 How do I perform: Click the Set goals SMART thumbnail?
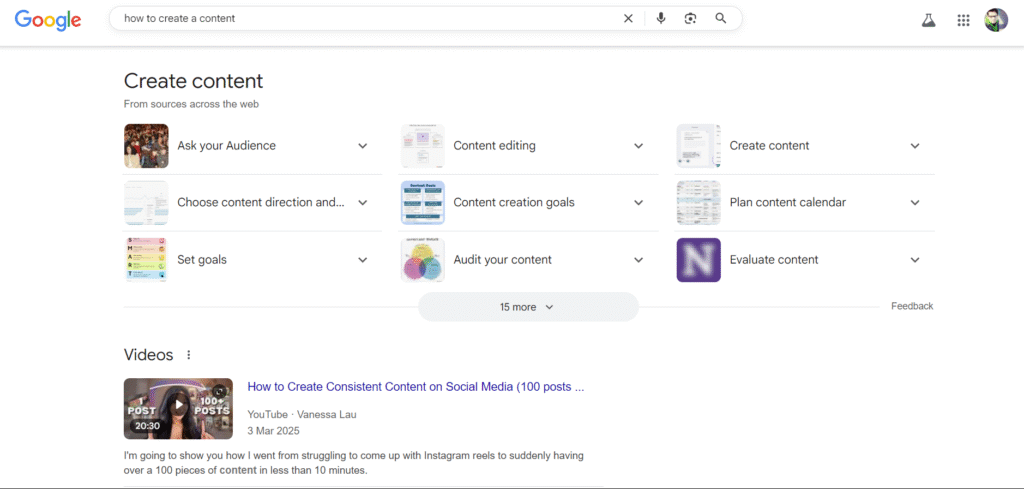(146, 260)
